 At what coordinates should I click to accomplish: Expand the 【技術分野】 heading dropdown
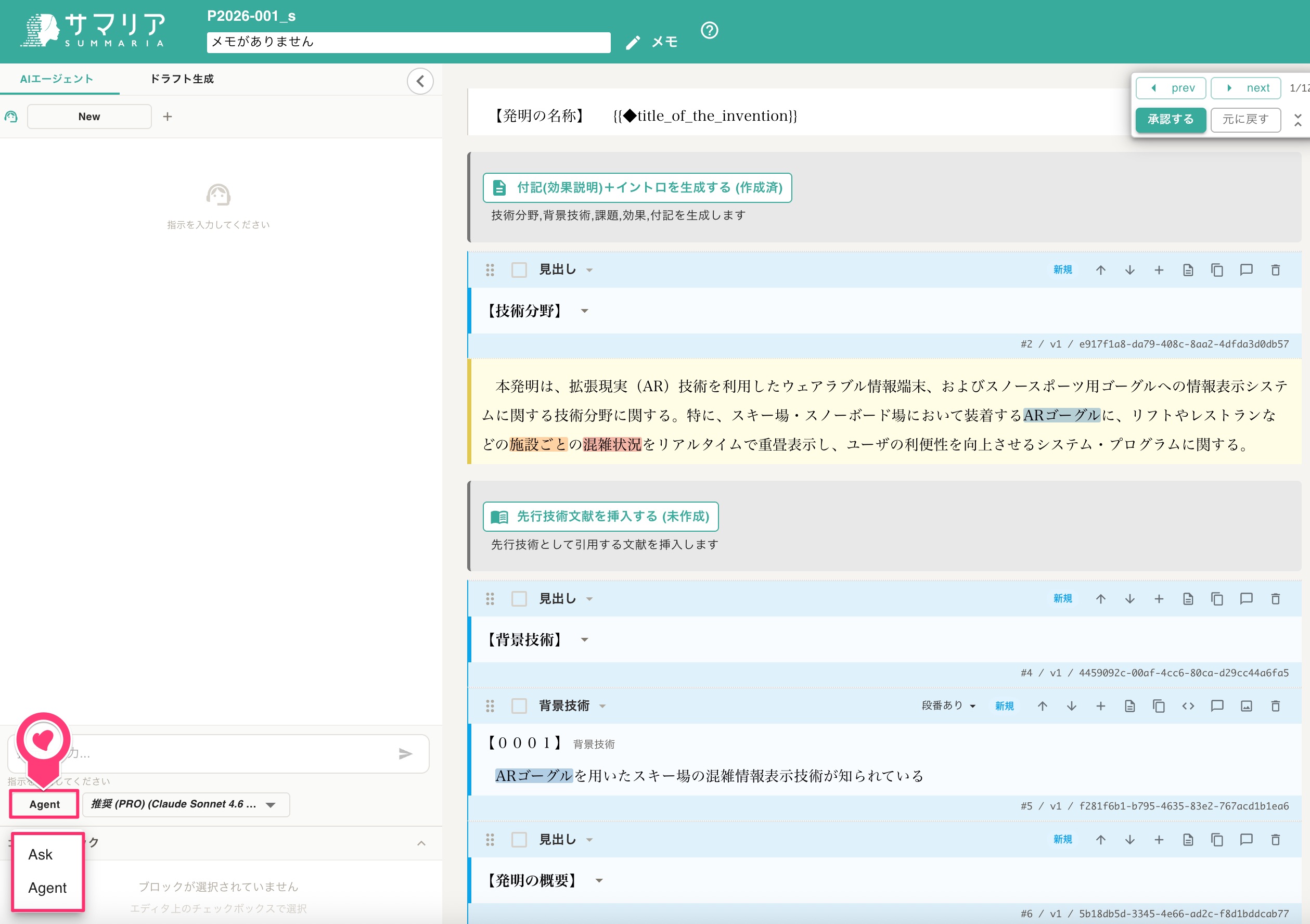(x=584, y=311)
